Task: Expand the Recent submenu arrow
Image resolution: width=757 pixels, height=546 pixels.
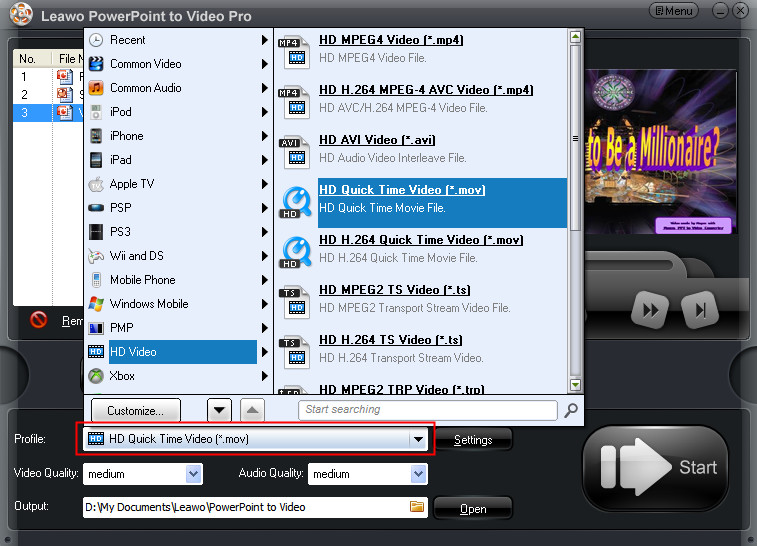Action: (x=265, y=40)
